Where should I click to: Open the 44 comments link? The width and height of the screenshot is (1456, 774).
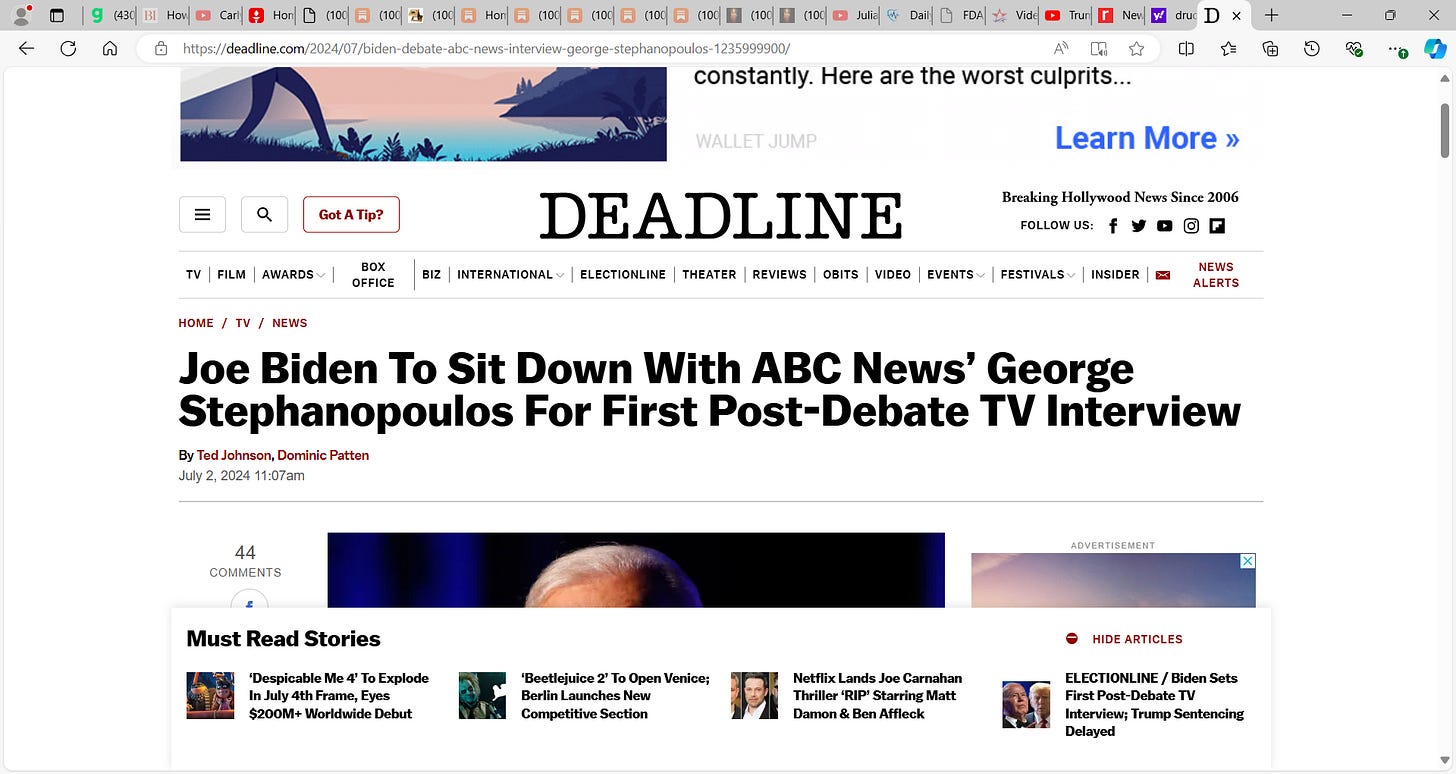coord(245,561)
